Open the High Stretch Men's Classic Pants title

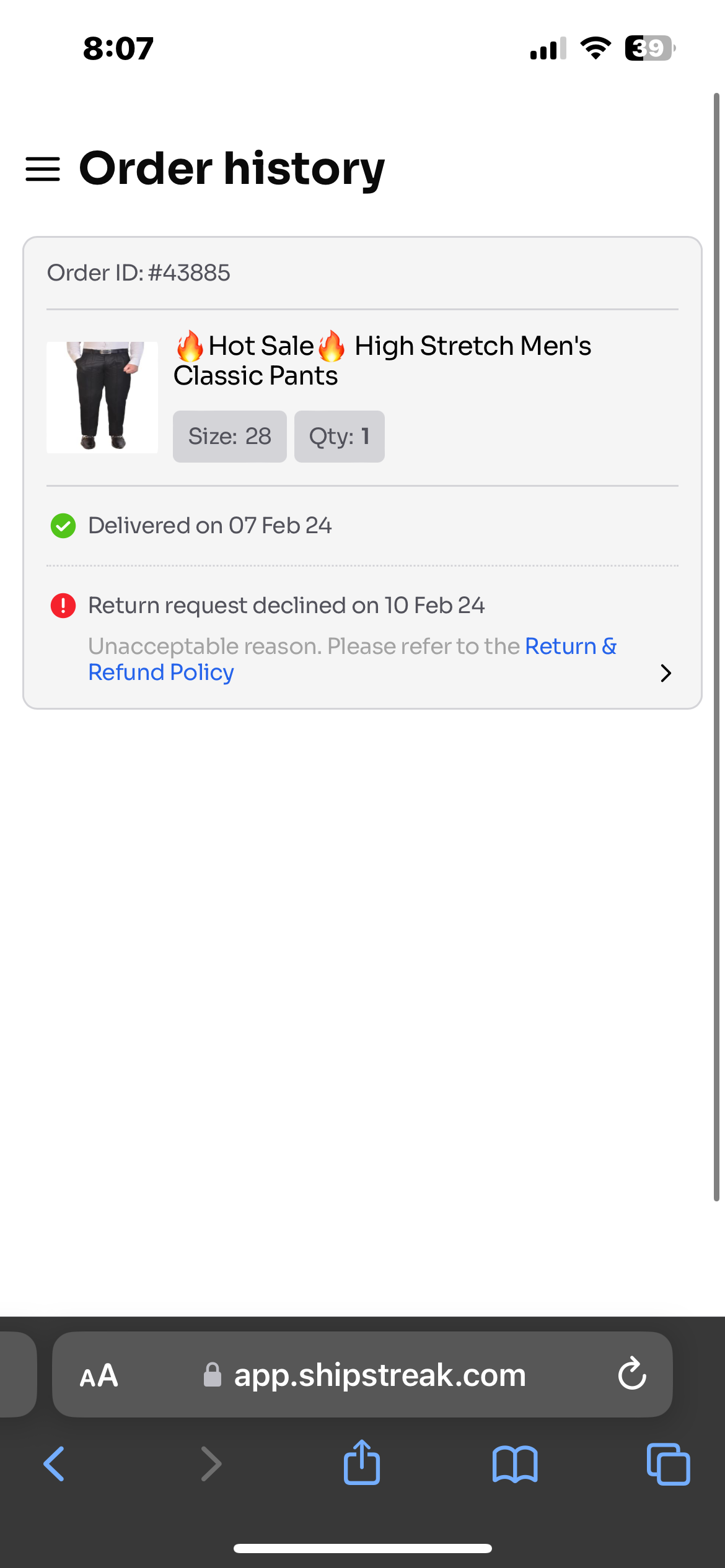(382, 360)
